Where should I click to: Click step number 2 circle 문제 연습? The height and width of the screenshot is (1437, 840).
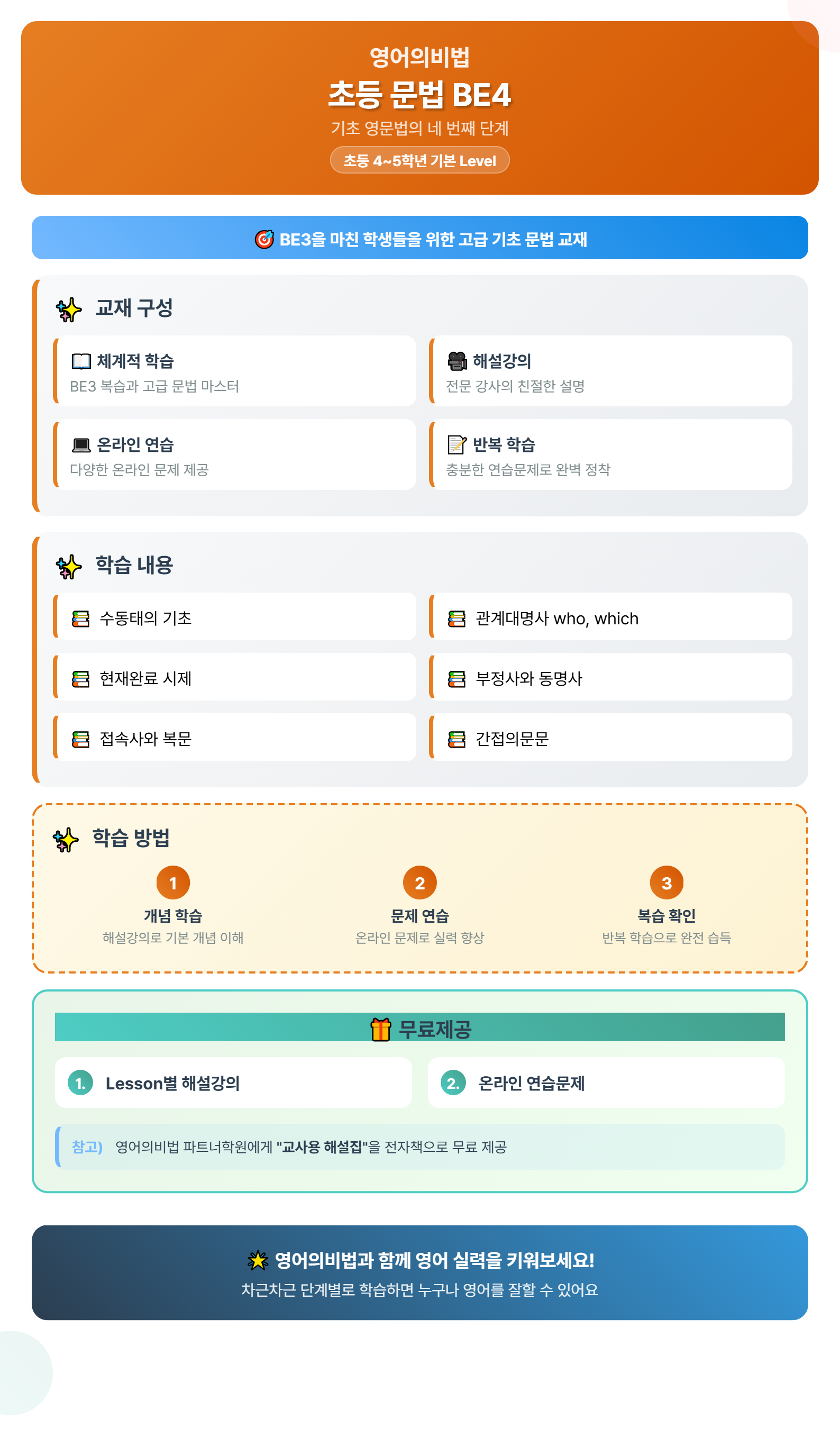coord(419,883)
